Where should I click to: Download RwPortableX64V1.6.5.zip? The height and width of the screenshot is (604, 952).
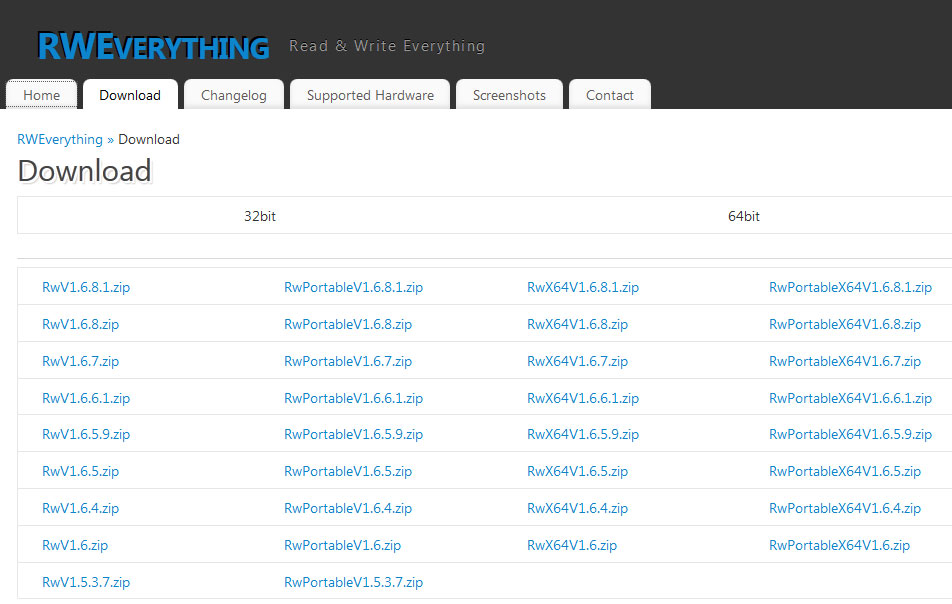[845, 471]
